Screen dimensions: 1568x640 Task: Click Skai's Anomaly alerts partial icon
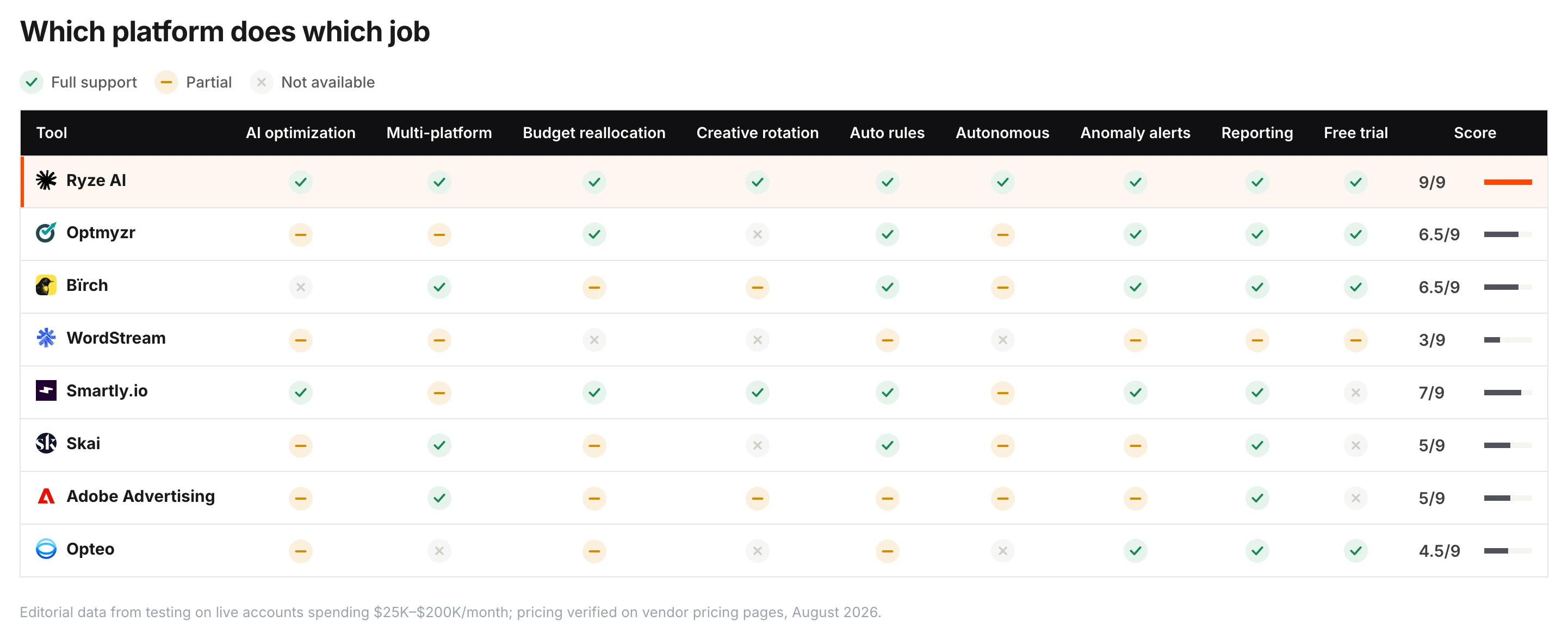click(1135, 445)
